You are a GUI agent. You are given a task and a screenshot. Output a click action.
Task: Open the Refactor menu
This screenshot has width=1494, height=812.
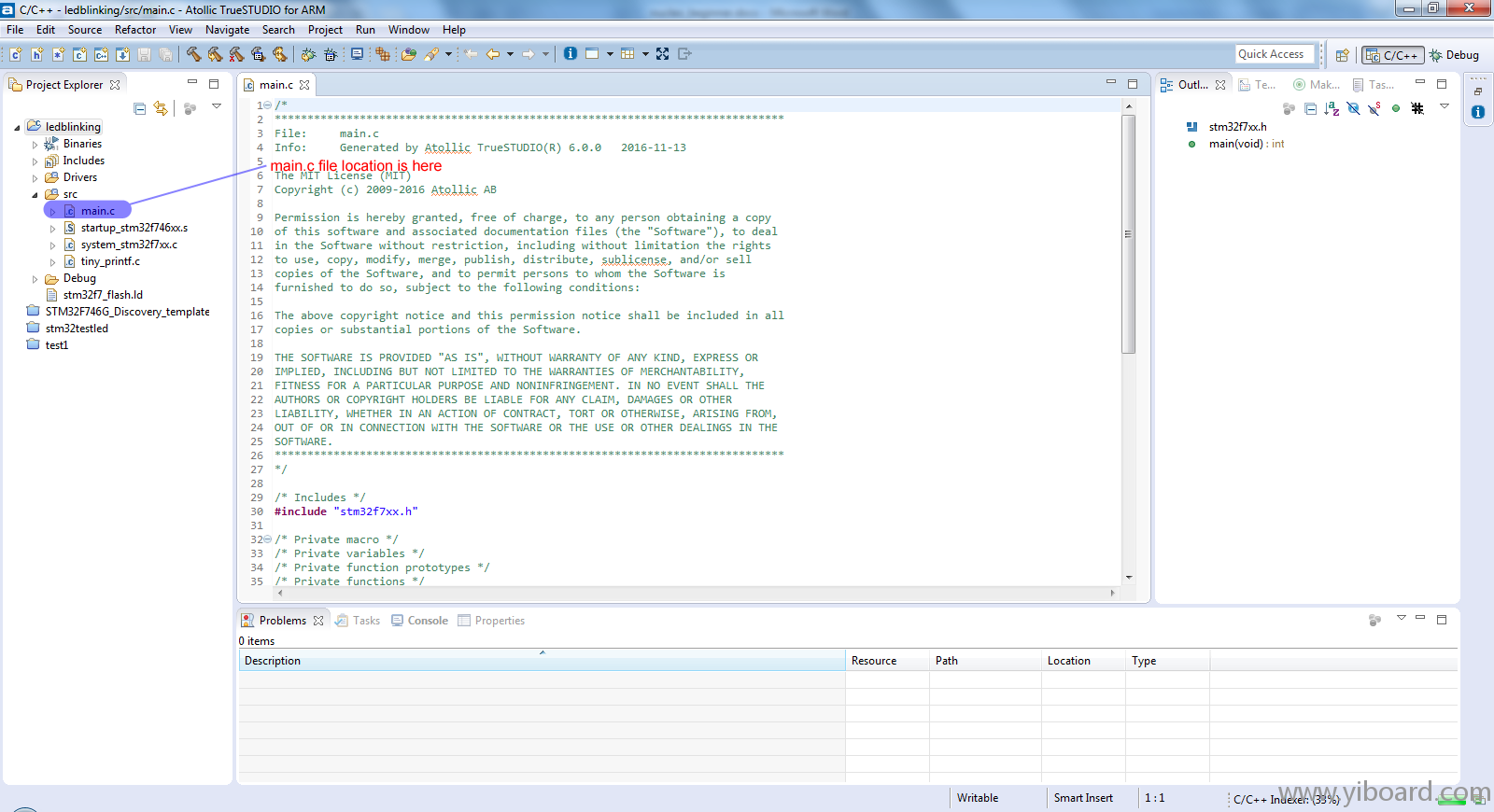coord(135,30)
